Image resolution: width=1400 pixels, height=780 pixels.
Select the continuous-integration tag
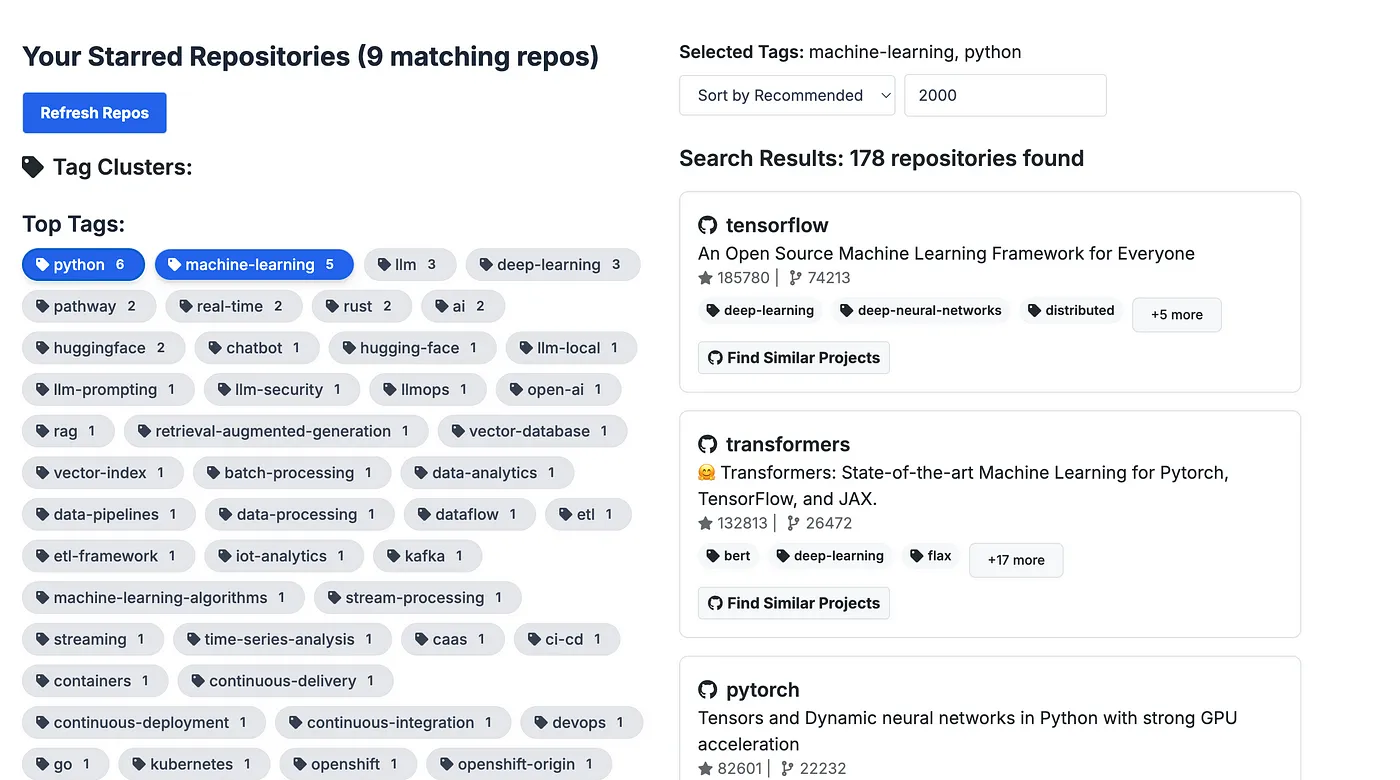tap(393, 722)
